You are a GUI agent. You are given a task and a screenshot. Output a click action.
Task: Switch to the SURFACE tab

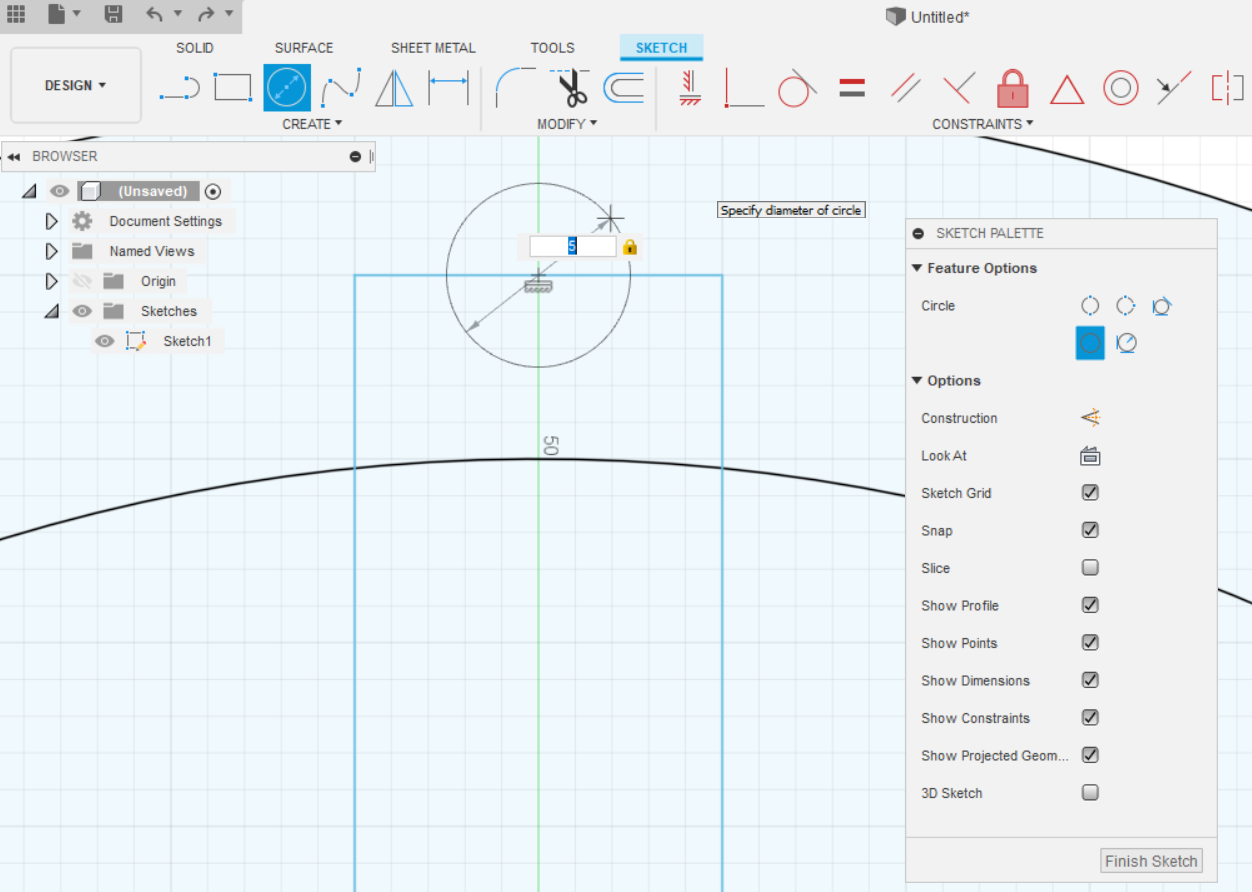(304, 47)
